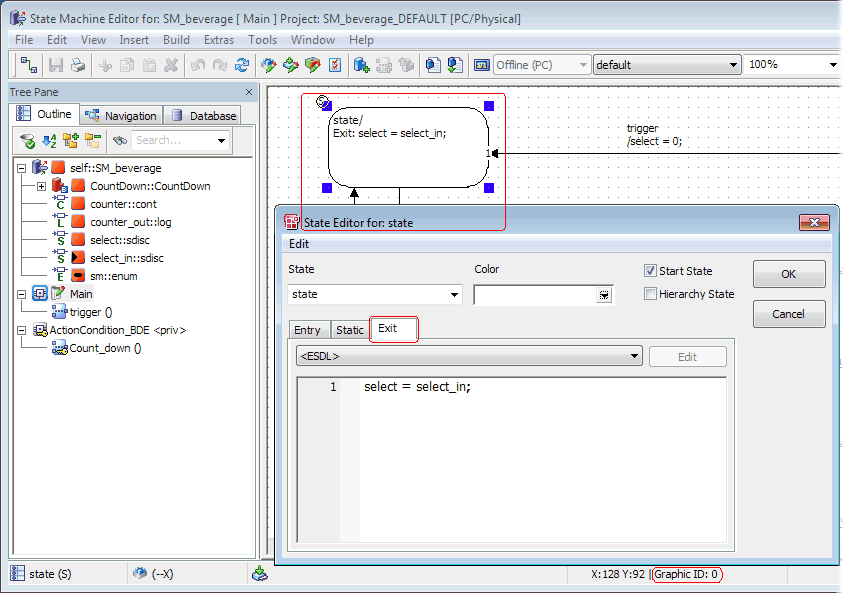This screenshot has width=845, height=593.
Task: Expand the CountDown::CountDown tree node
Action: tap(41, 187)
